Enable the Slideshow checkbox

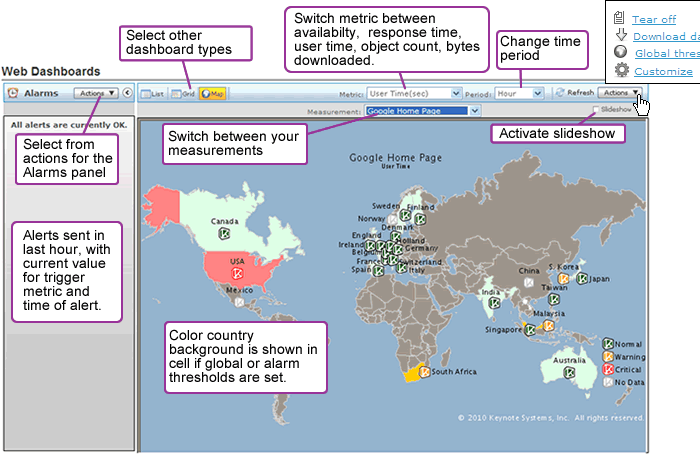click(x=597, y=110)
